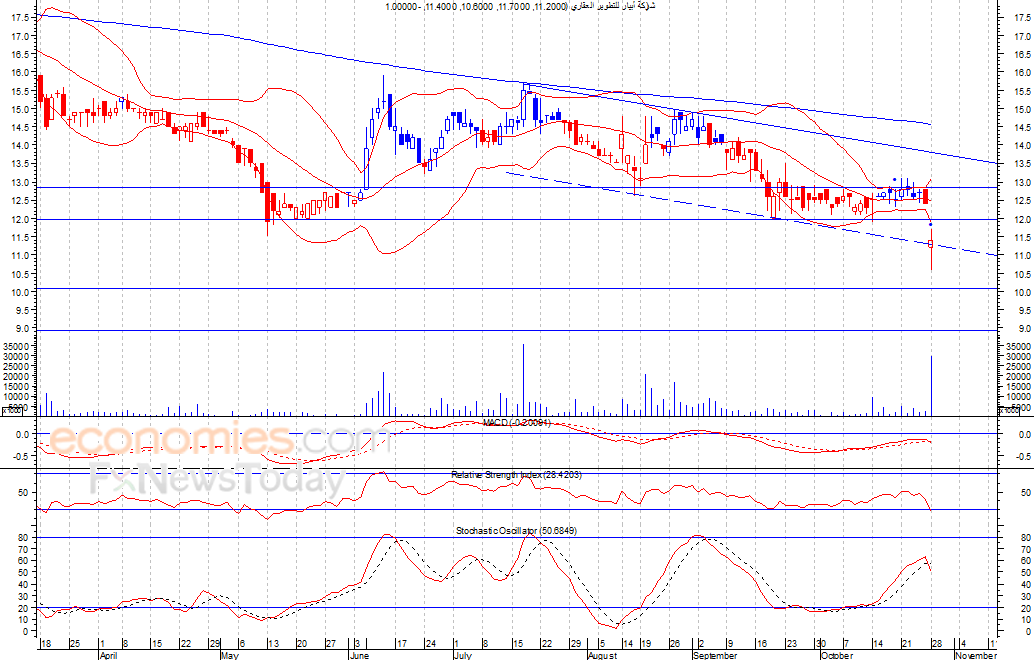Image resolution: width=1034 pixels, height=660 pixels.
Task: Click the 0.0 label on right MACD axis
Action: pos(1025,435)
